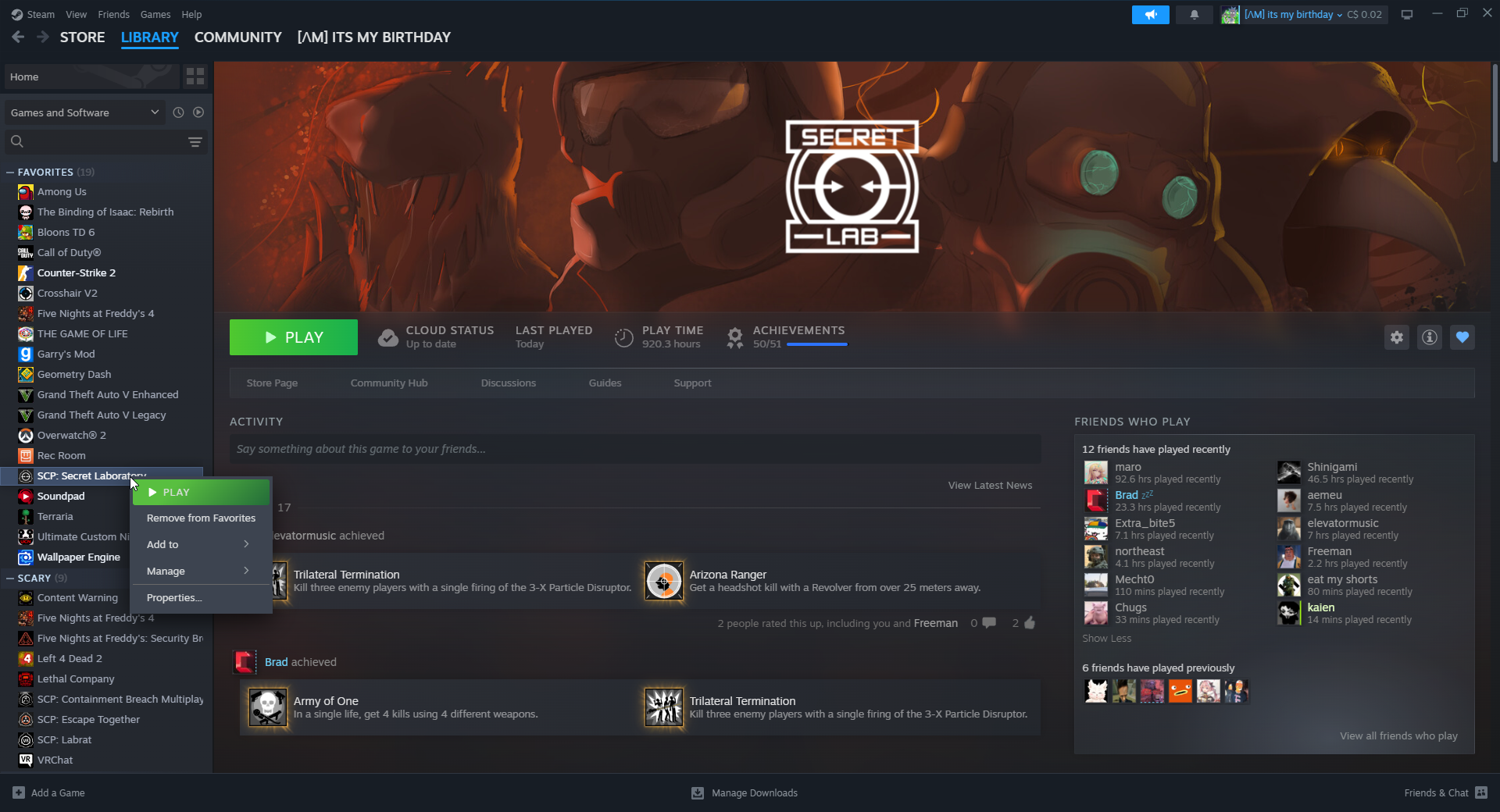
Task: Click the achievements progress bar
Action: (816, 344)
